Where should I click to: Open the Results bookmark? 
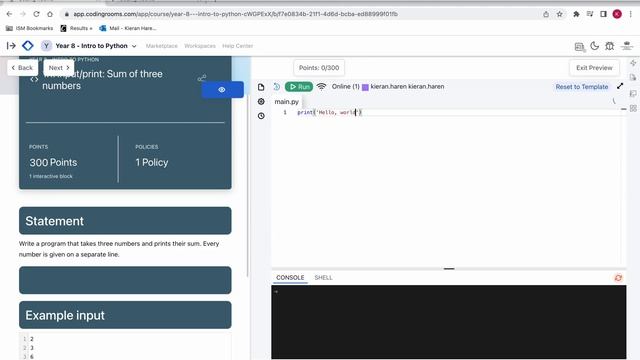(x=76, y=28)
